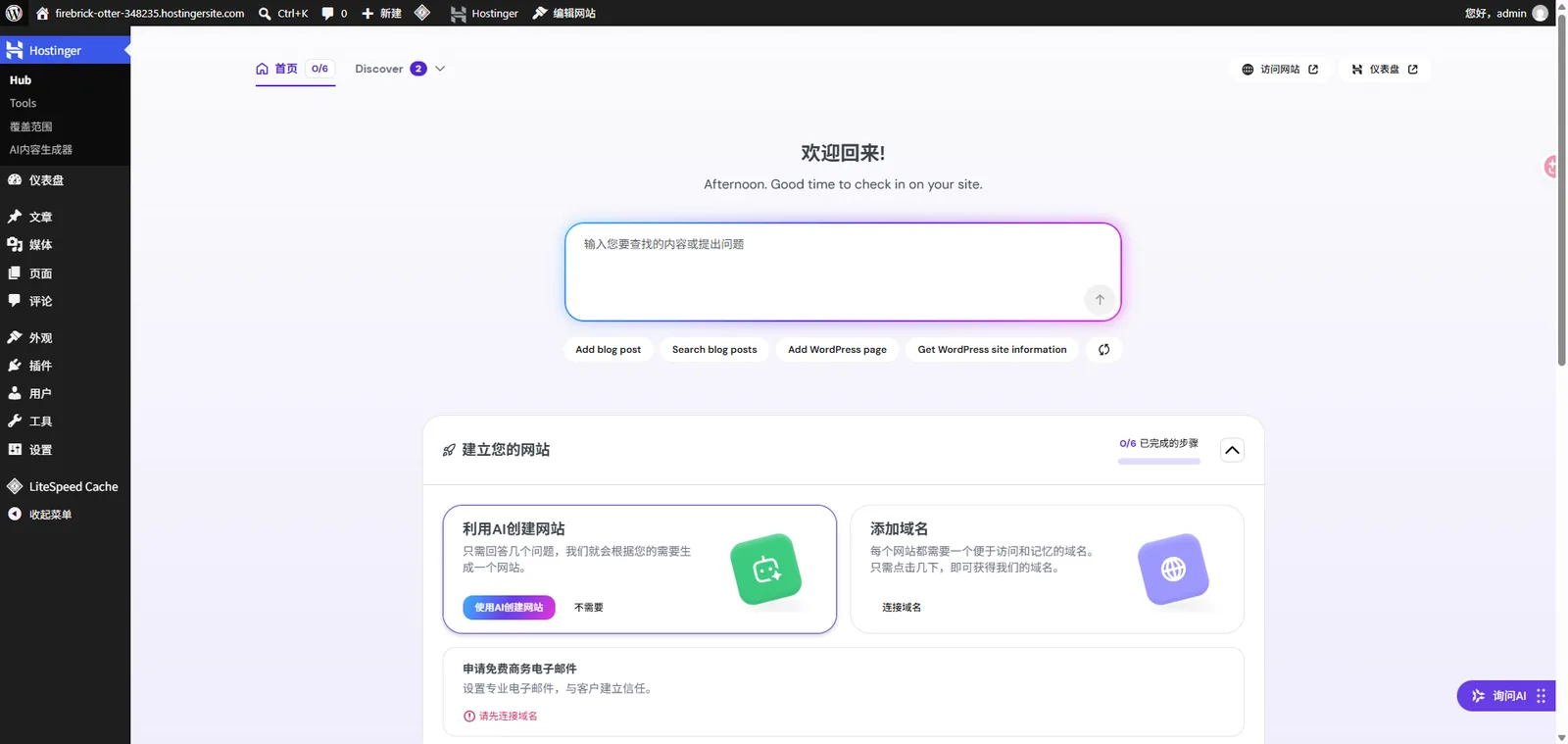Image resolution: width=1568 pixels, height=744 pixels.
Task: Click the 0/6 steps progress bar
Action: click(1159, 461)
